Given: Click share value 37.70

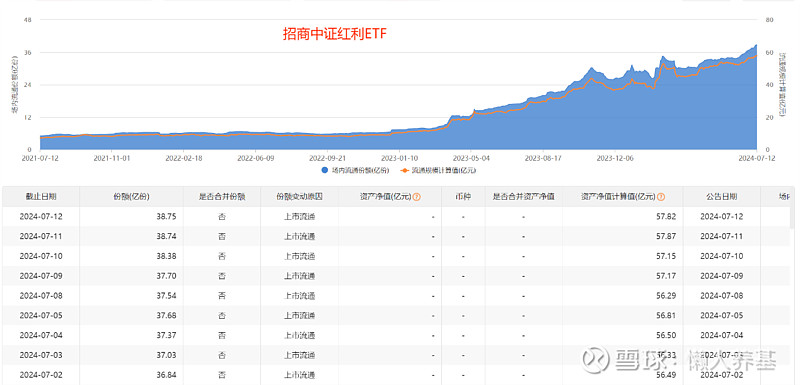Looking at the screenshot, I should click(167, 276).
